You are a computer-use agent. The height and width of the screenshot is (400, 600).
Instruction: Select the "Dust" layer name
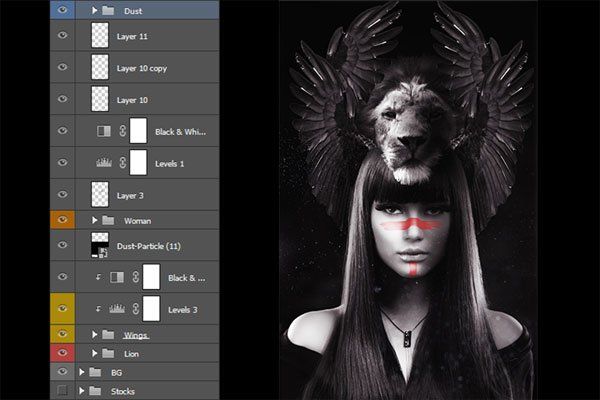(133, 11)
